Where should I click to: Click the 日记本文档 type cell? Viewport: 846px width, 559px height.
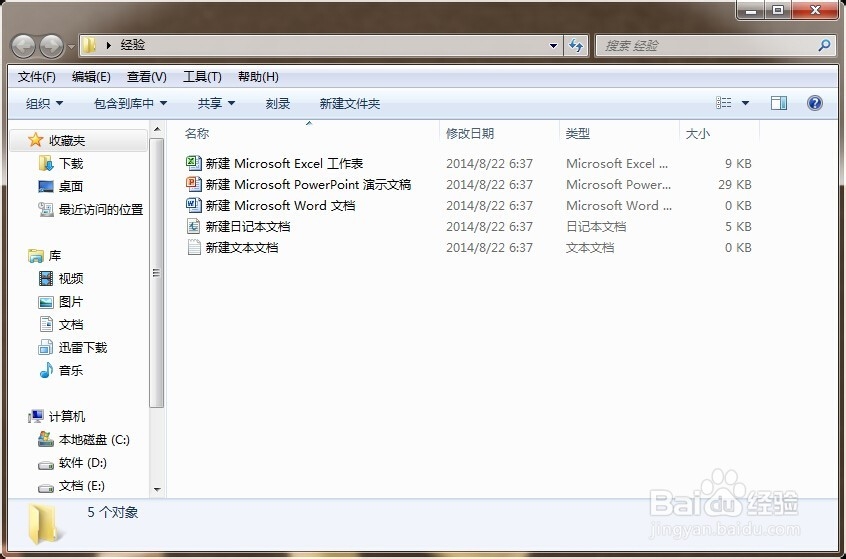tap(596, 227)
